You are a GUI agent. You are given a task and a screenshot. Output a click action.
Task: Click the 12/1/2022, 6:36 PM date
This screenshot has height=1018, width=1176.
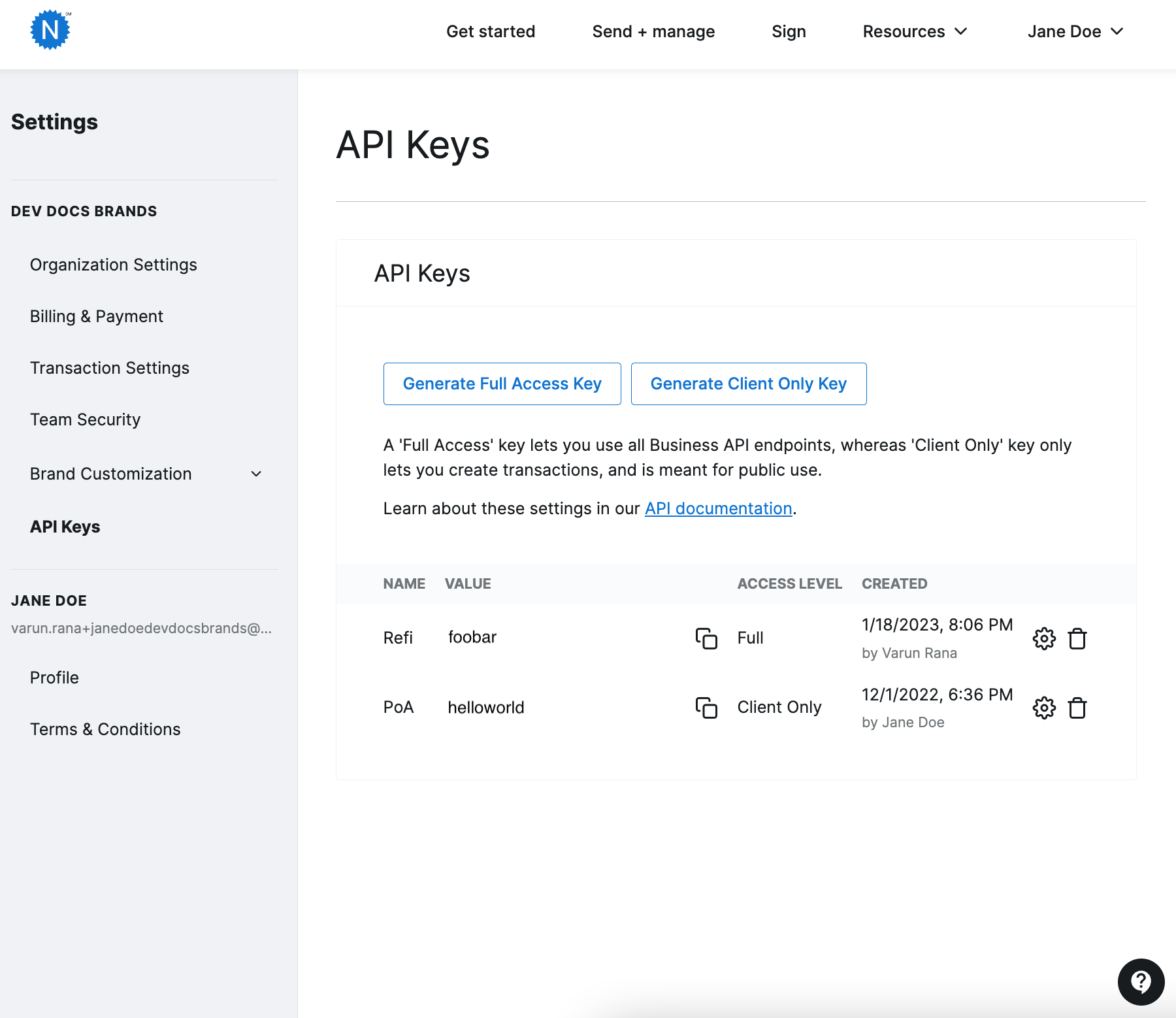tap(937, 695)
